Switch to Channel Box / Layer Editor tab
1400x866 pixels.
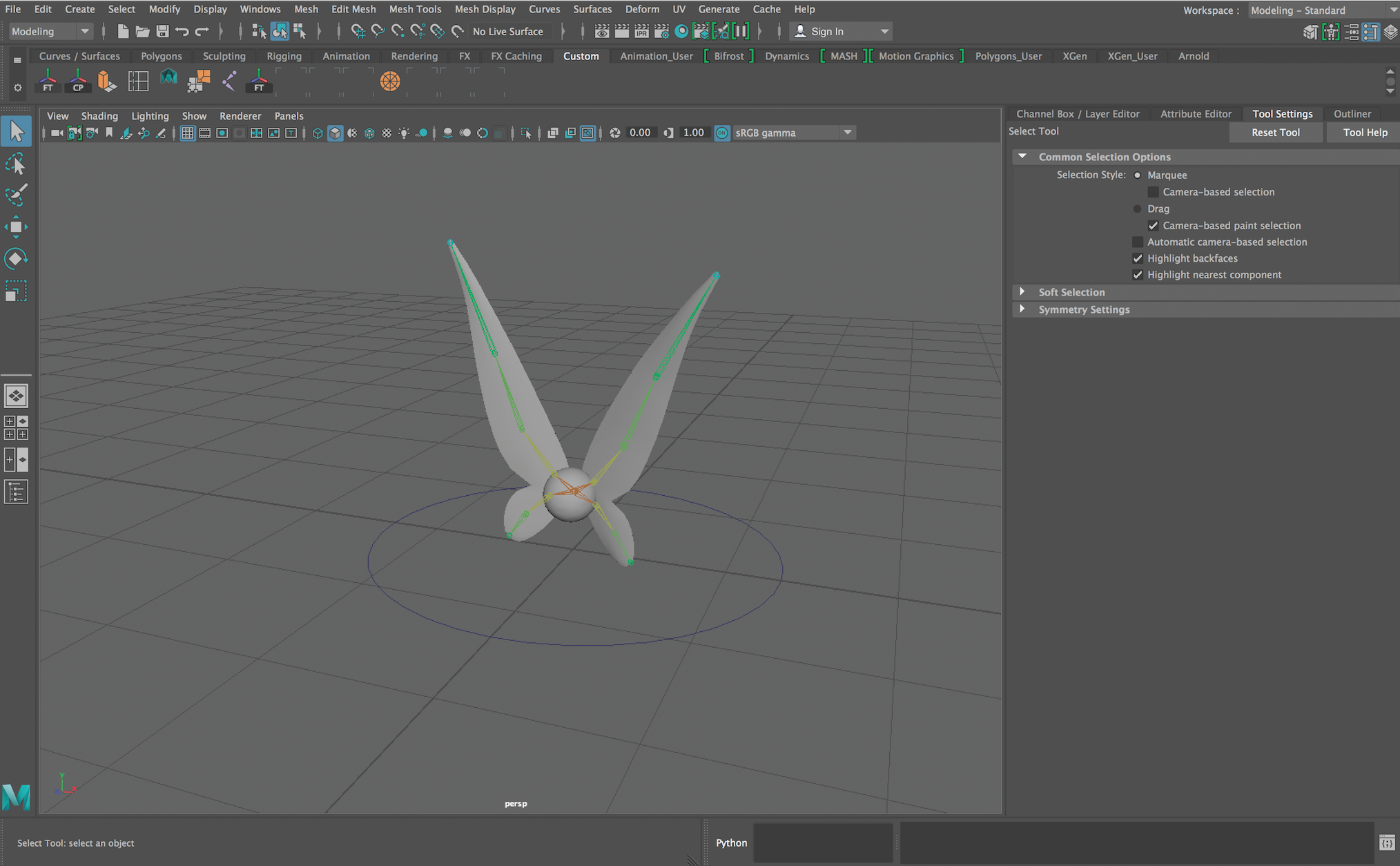1078,114
